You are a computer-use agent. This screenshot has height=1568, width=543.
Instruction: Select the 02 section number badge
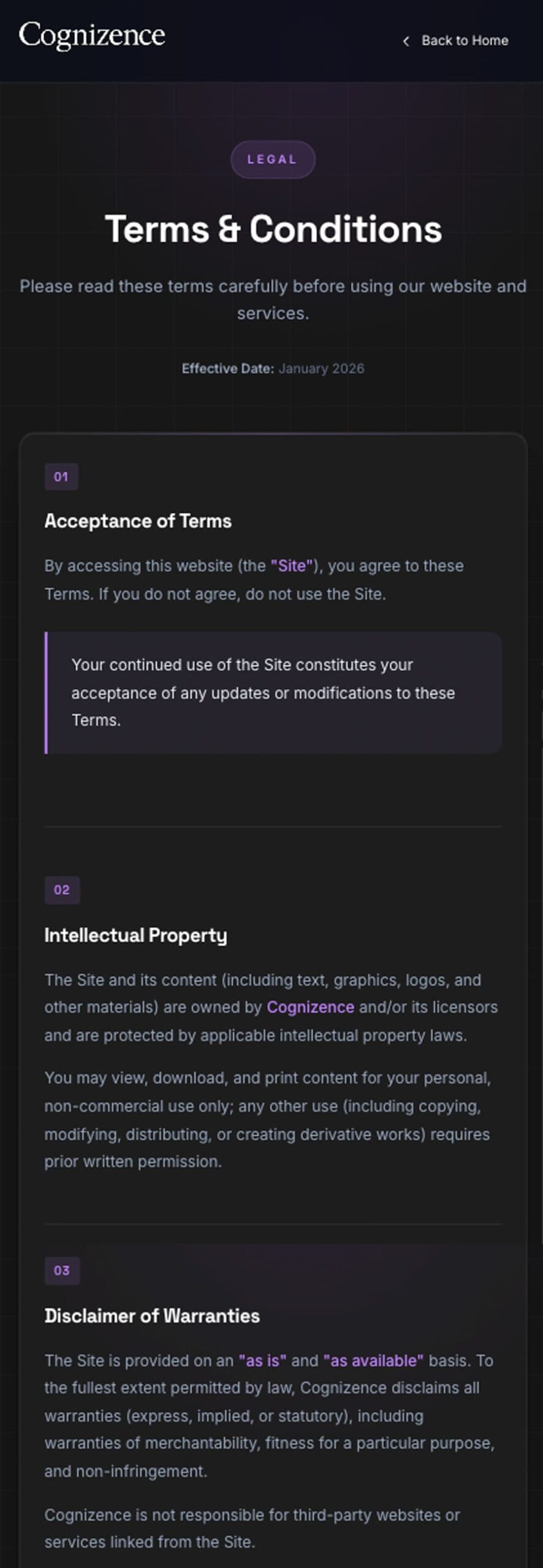(x=61, y=890)
